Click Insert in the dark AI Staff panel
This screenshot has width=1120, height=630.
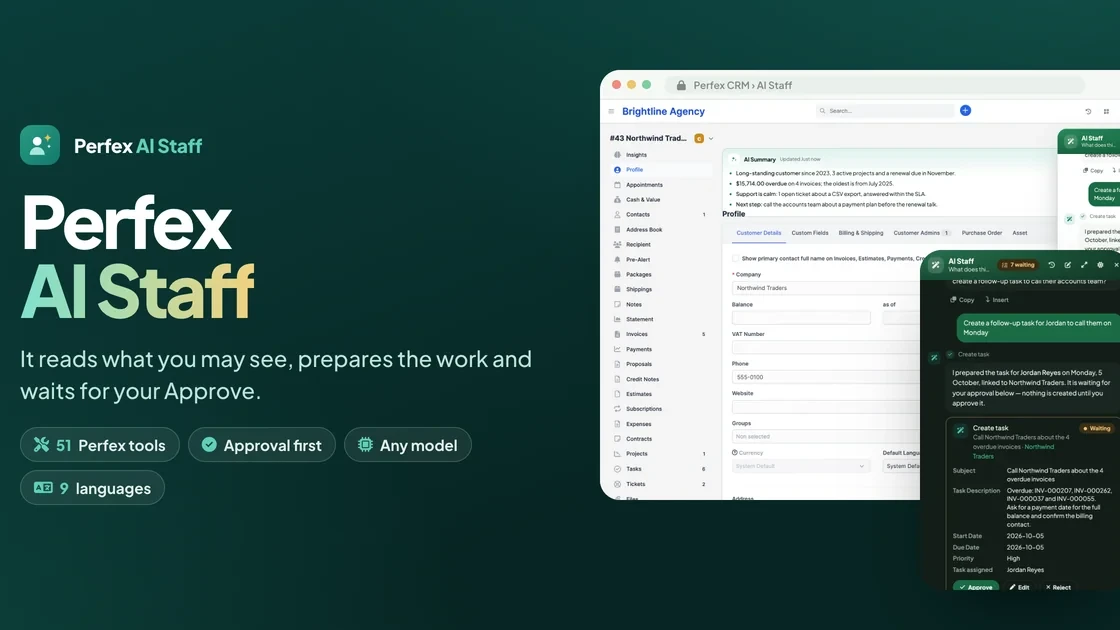click(x=997, y=300)
